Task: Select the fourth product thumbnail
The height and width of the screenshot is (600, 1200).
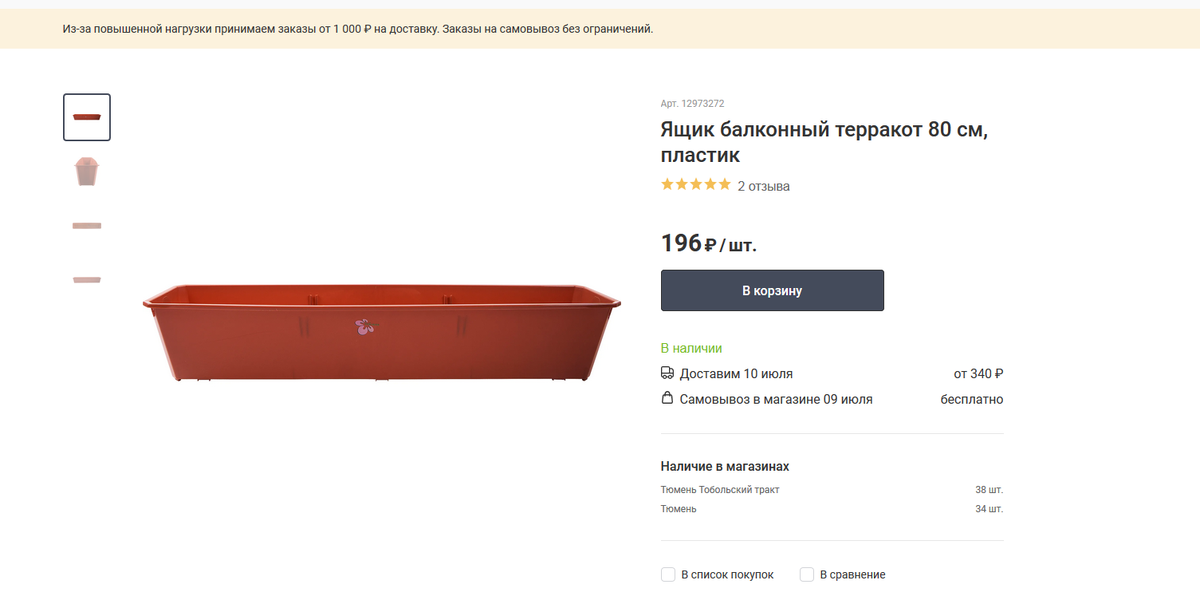Action: pos(87,279)
